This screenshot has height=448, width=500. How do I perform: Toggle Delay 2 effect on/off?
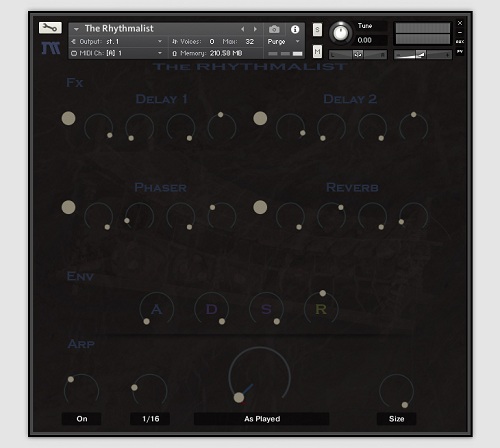point(260,118)
